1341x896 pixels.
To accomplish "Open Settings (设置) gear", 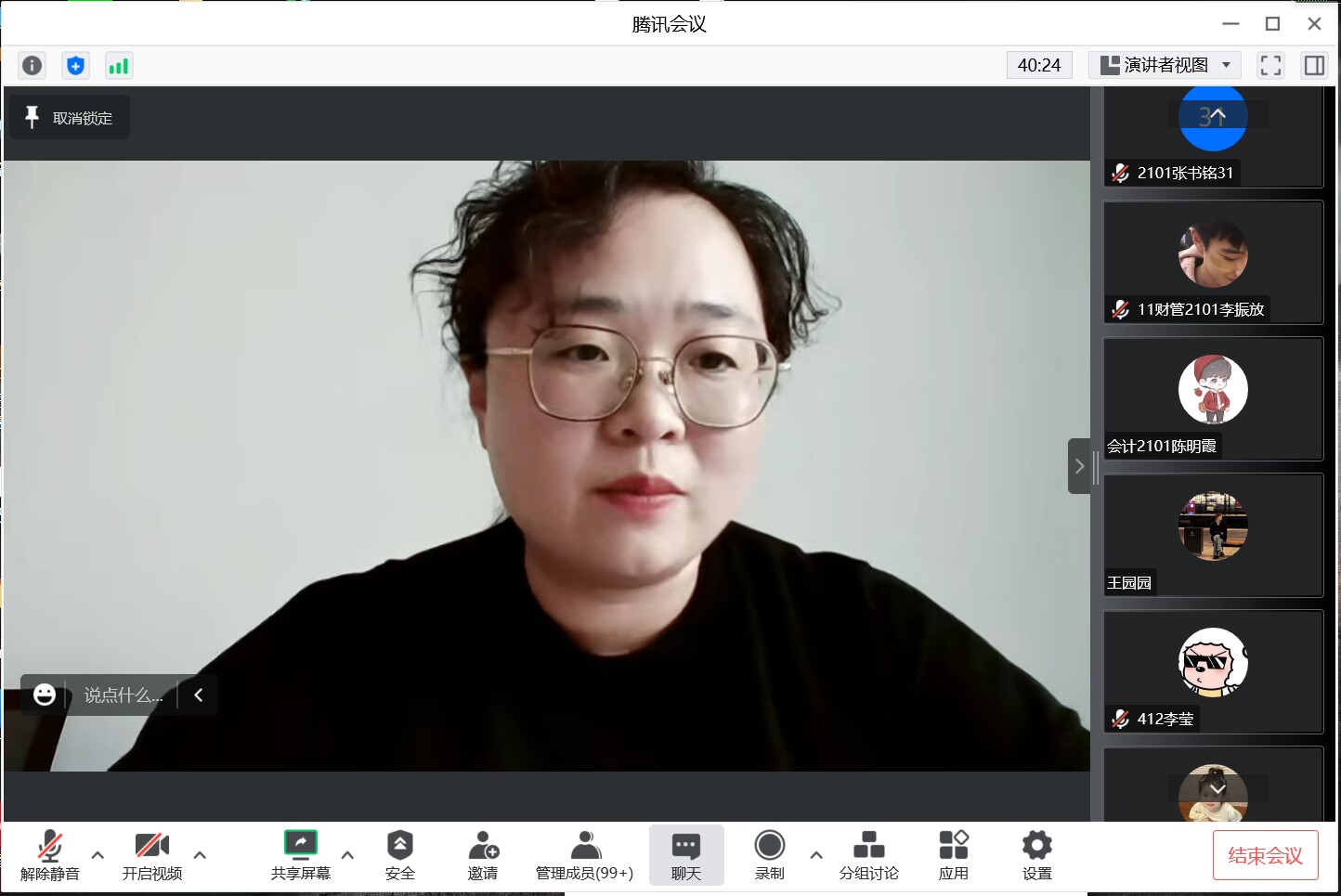I will click(x=1036, y=855).
